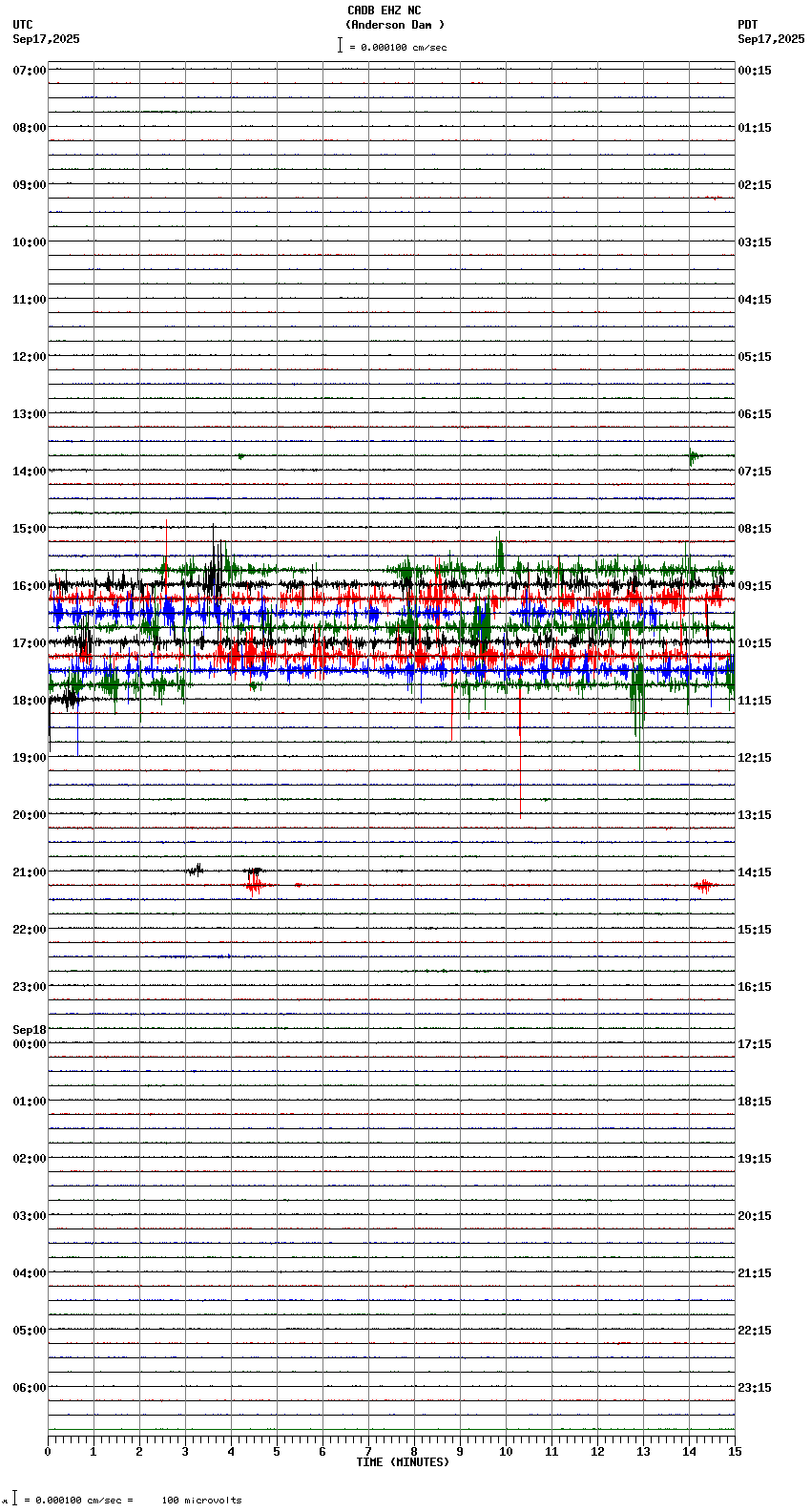Click the 5 minute tick label
The width and height of the screenshot is (811, 1512).
(277, 1452)
